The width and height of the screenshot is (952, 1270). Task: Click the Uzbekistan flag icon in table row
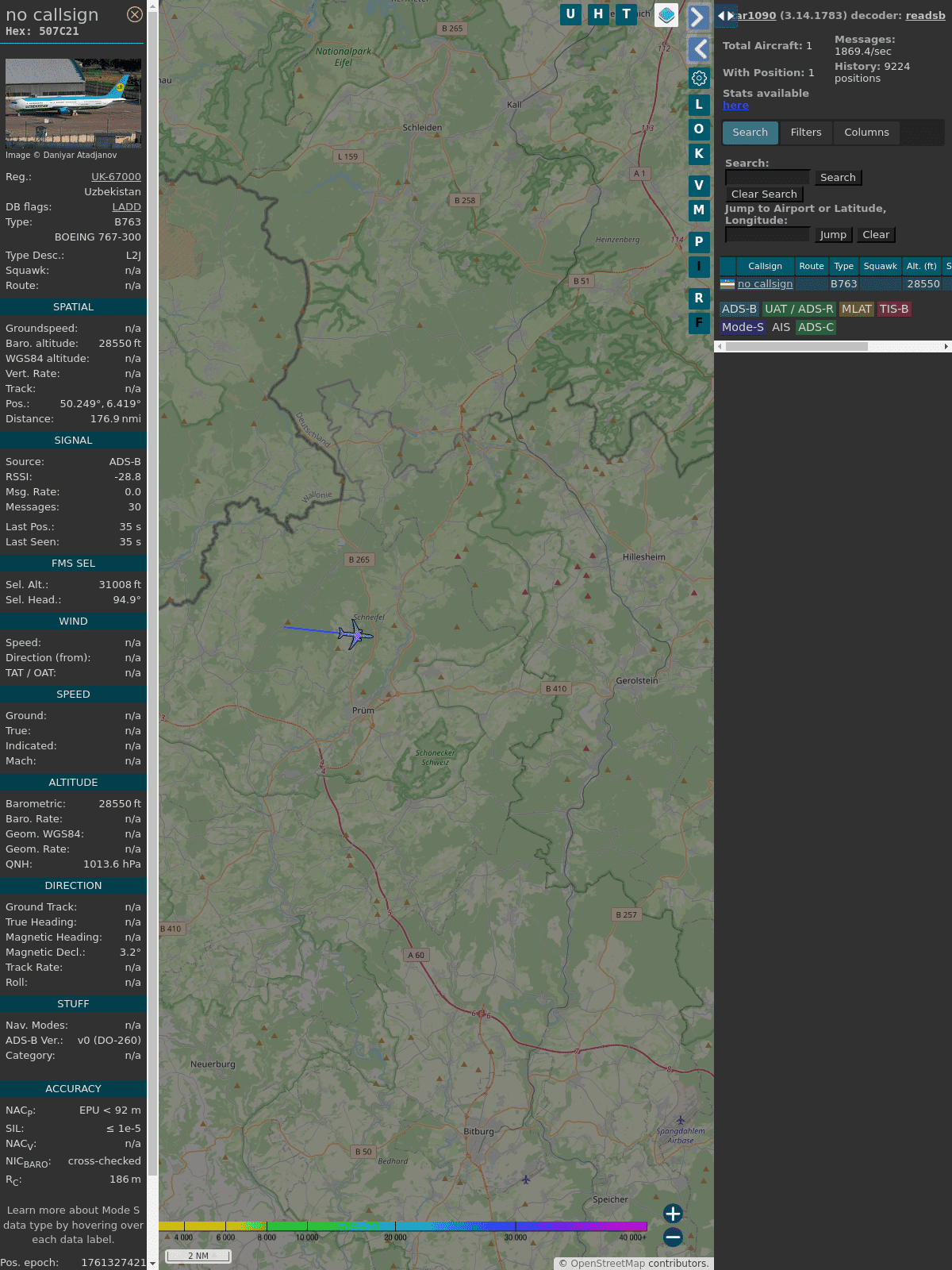(727, 283)
